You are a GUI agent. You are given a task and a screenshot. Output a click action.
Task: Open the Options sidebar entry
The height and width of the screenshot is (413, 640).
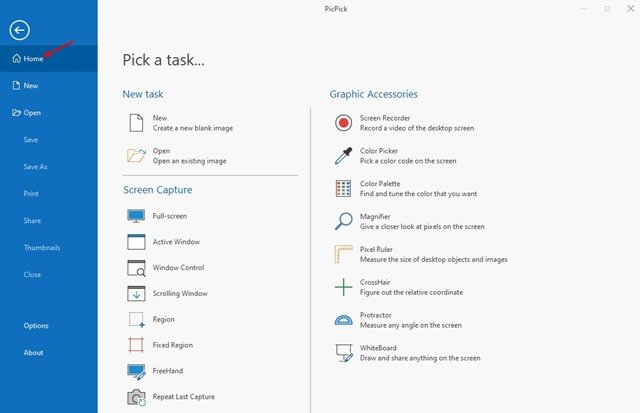(36, 326)
